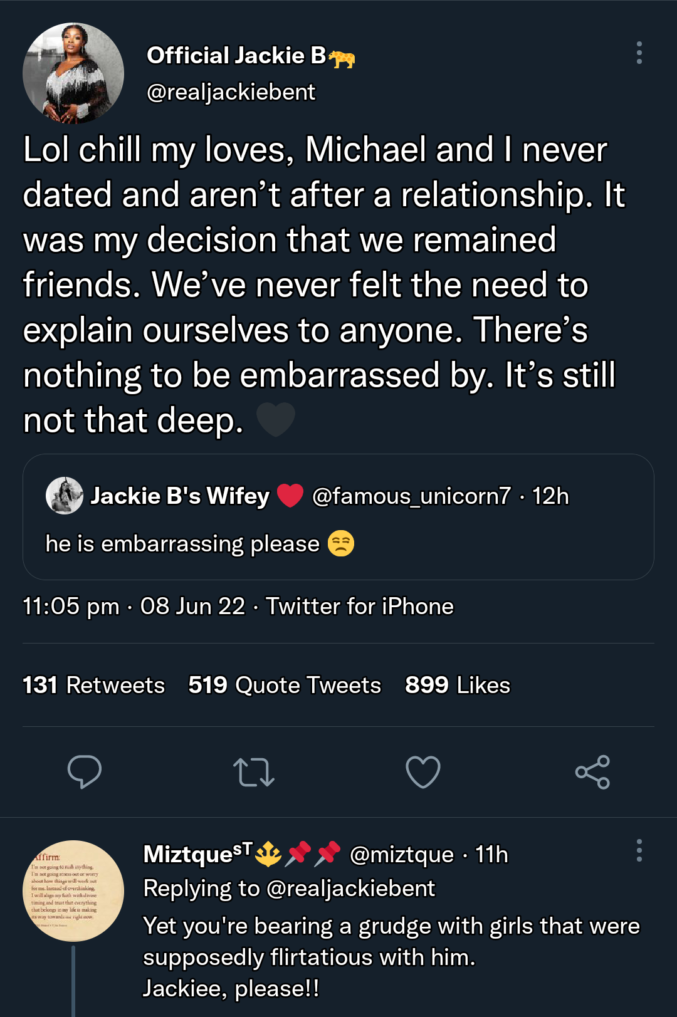Open Official Jackie B's profile picture
Image resolution: width=677 pixels, height=1017 pixels.
pos(73,73)
